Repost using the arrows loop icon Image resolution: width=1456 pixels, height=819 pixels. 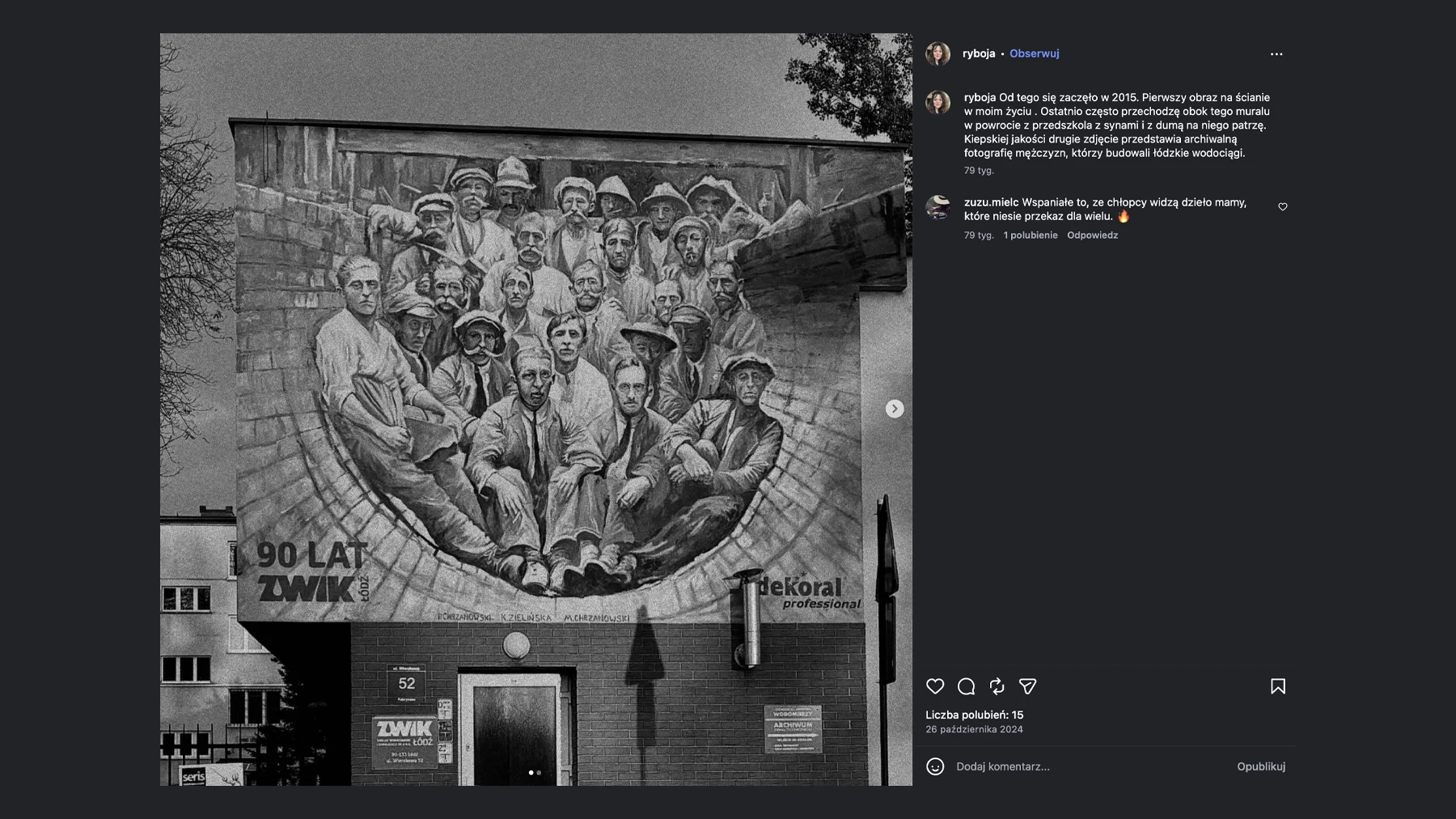point(997,686)
